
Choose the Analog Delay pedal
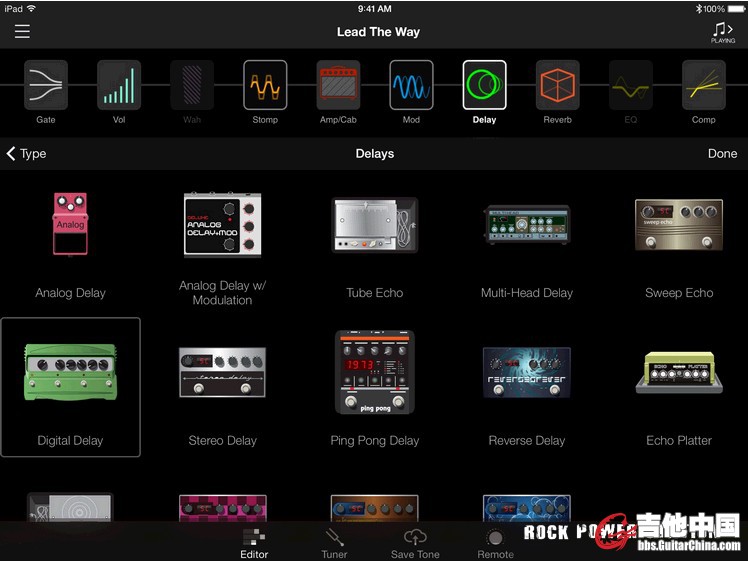click(70, 224)
